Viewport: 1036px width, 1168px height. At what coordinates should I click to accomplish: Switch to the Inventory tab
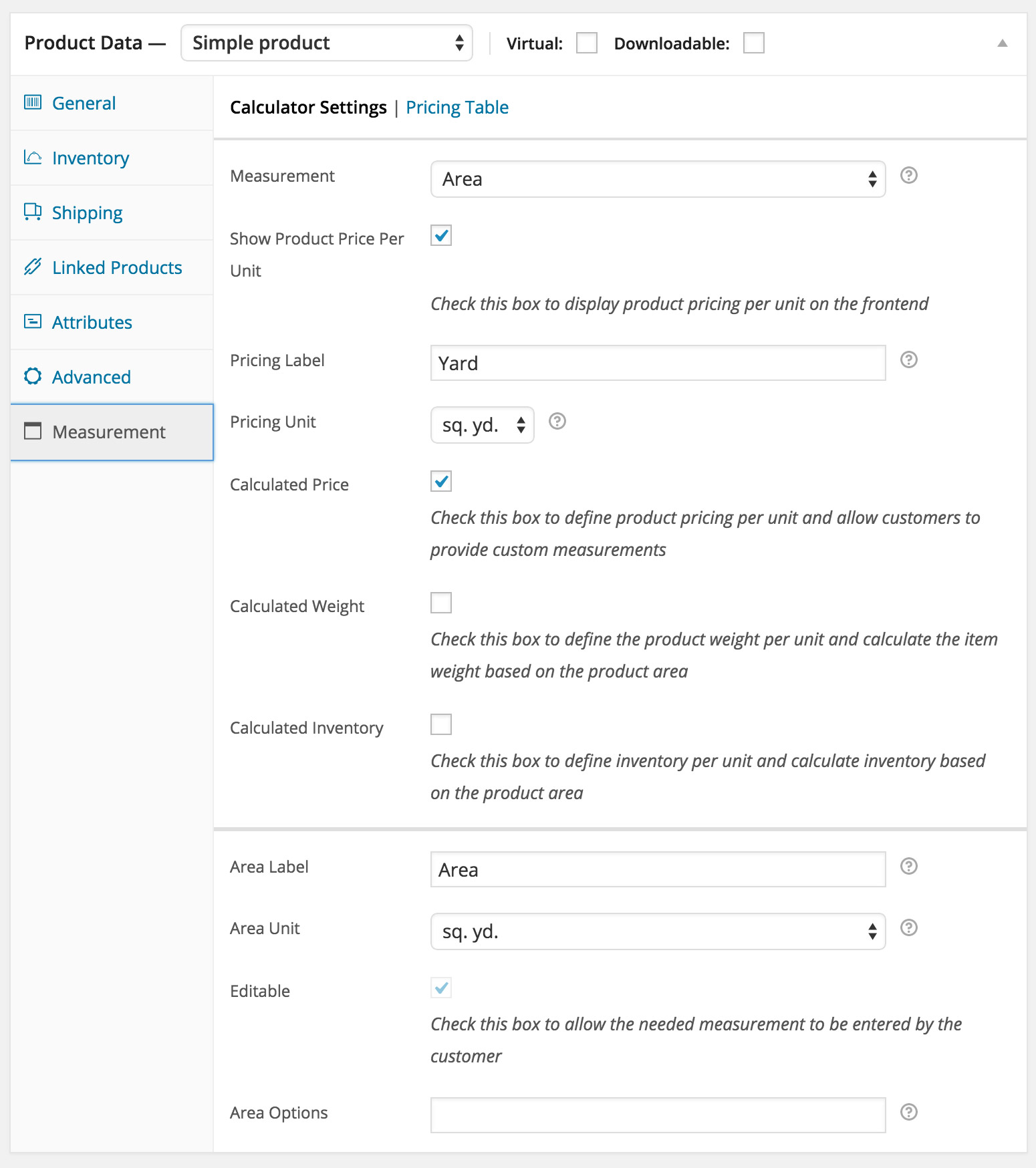point(90,158)
